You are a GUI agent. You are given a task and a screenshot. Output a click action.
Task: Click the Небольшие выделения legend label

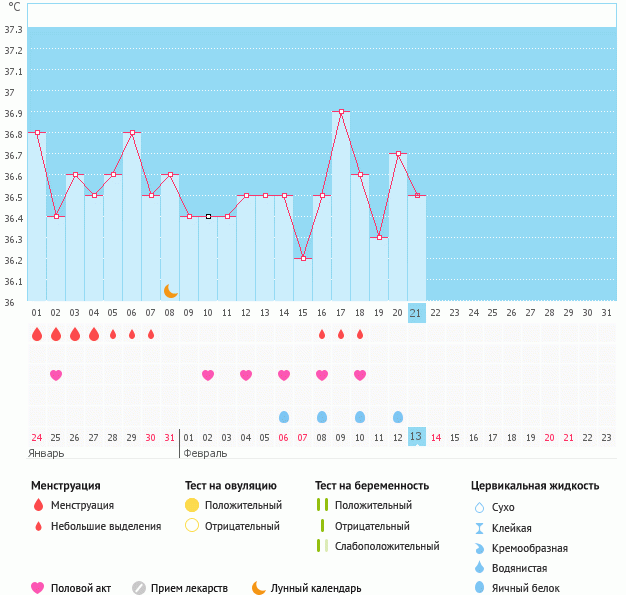pyautogui.click(x=105, y=526)
